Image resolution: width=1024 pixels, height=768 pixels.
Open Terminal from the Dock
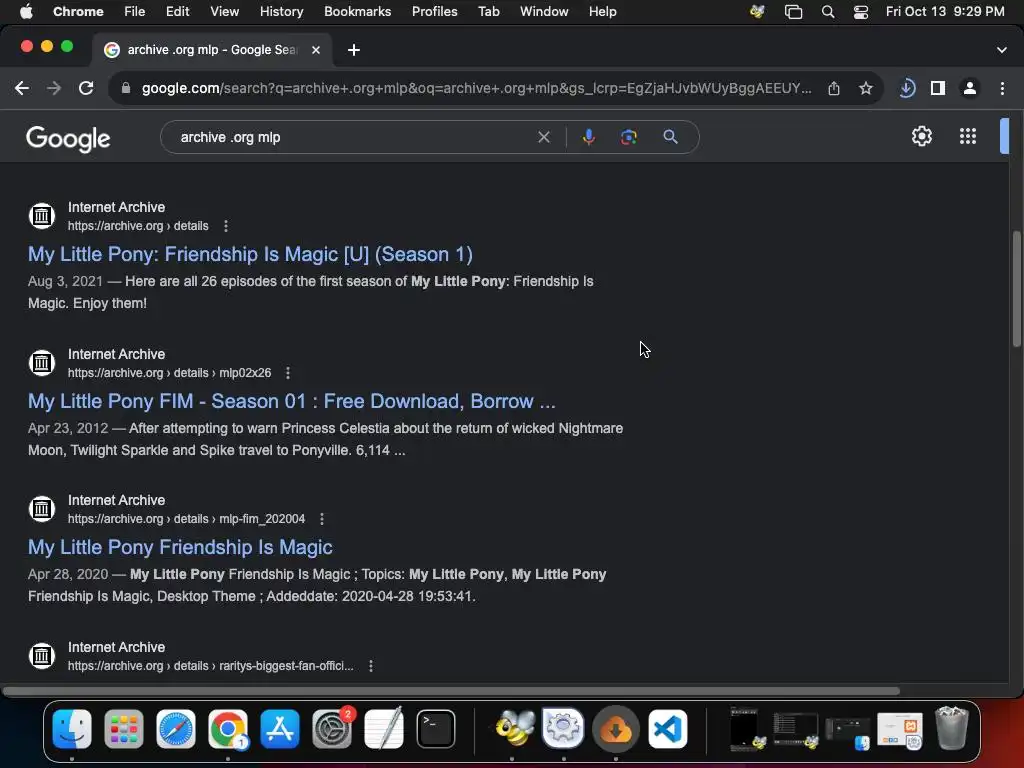(436, 729)
